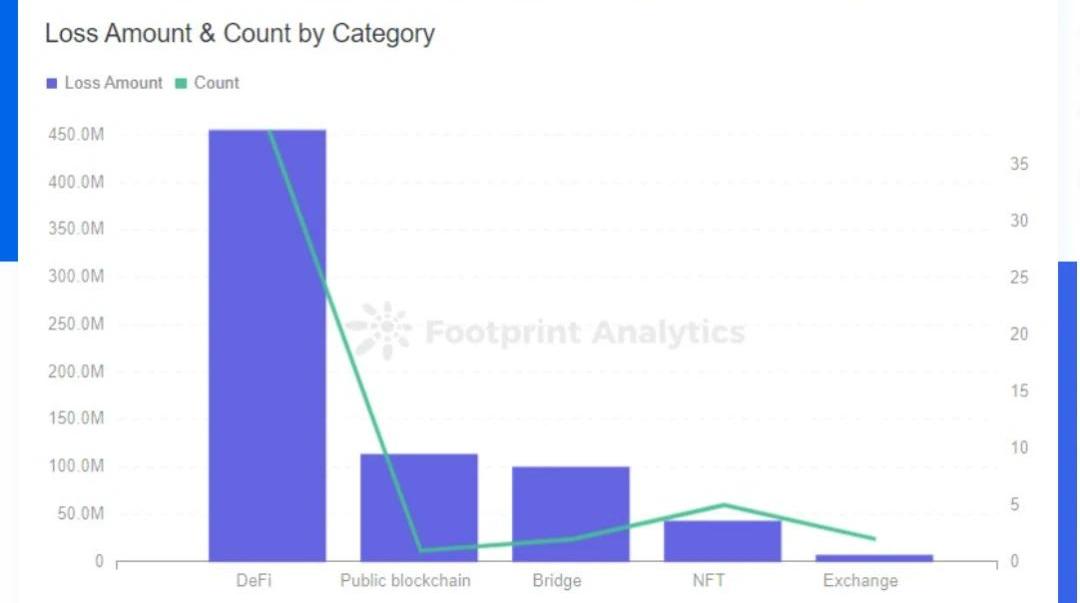Click the 35 right axis label
This screenshot has height=603, width=1080.
point(1019,164)
